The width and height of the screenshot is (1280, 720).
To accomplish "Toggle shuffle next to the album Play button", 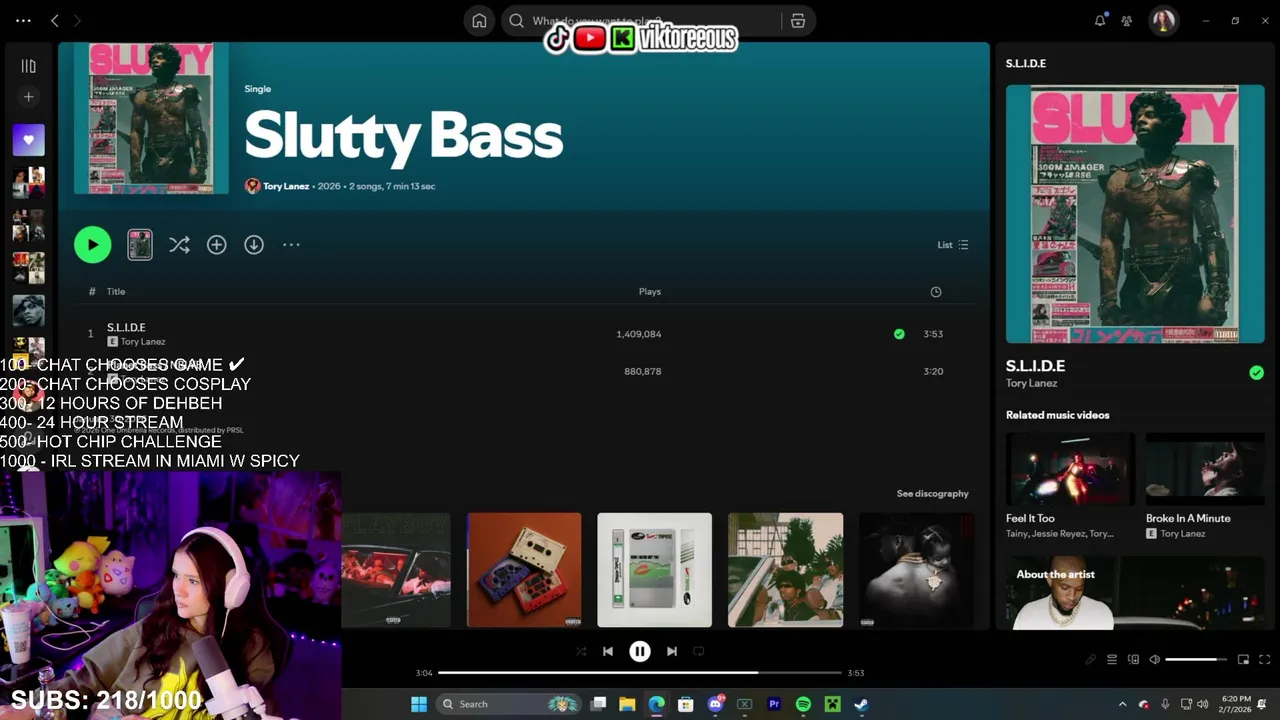I will 179,245.
